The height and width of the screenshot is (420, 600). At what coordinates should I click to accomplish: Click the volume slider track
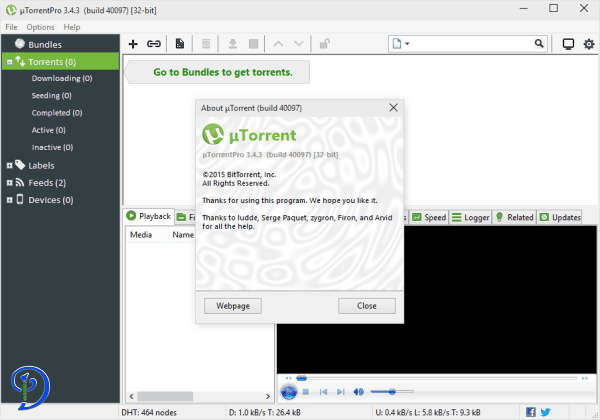pyautogui.click(x=392, y=392)
